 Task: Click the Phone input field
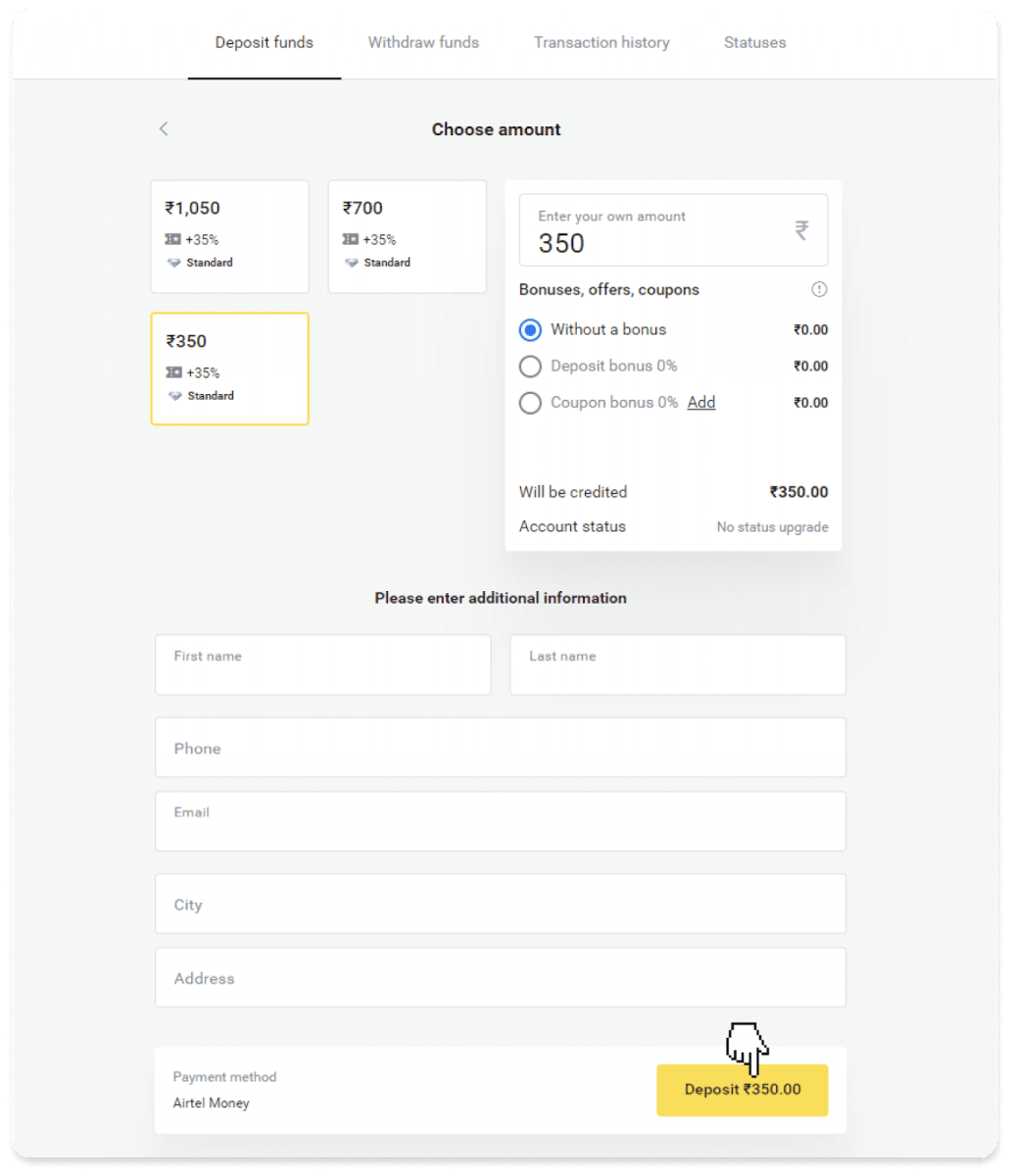(x=501, y=748)
